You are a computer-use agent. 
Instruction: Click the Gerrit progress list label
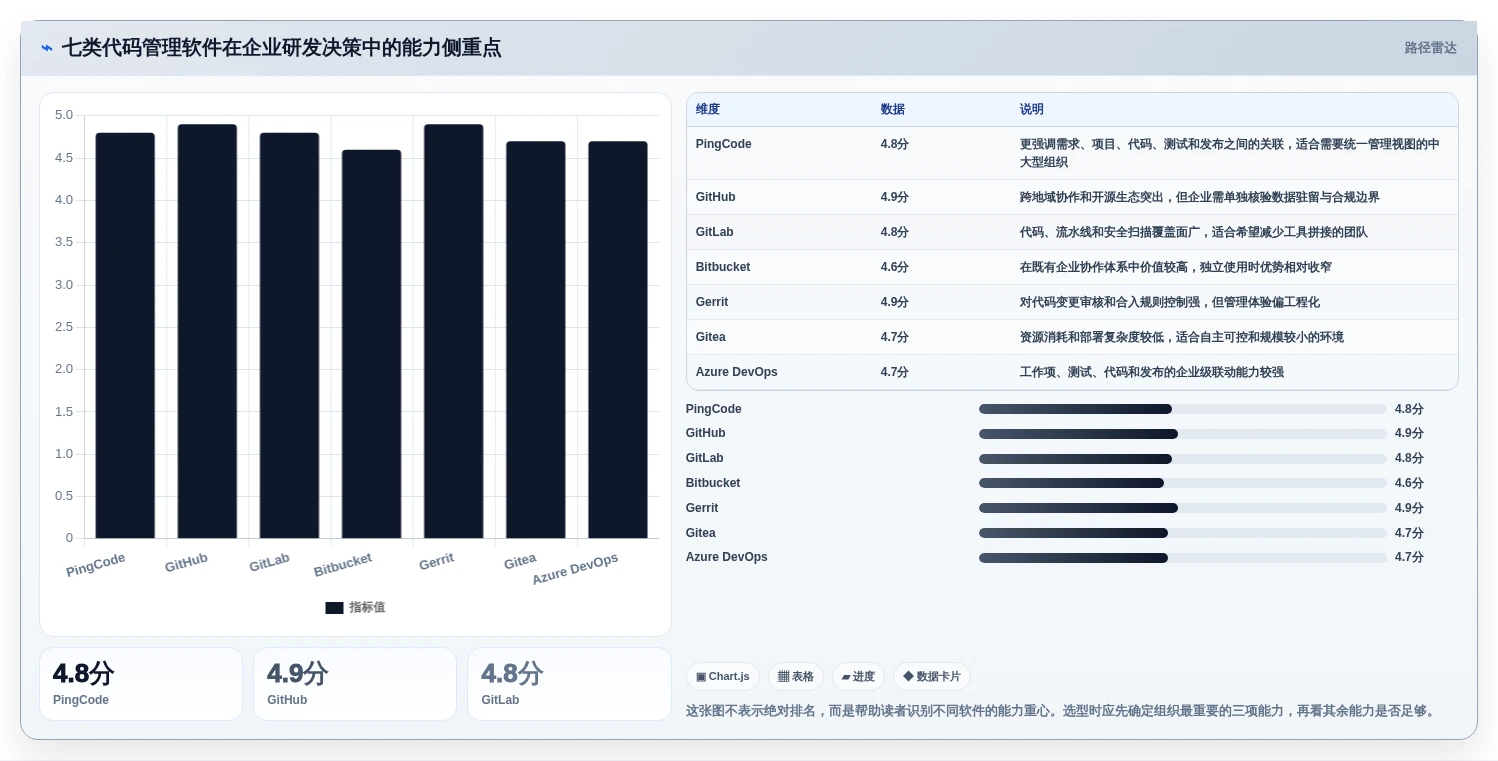click(702, 508)
